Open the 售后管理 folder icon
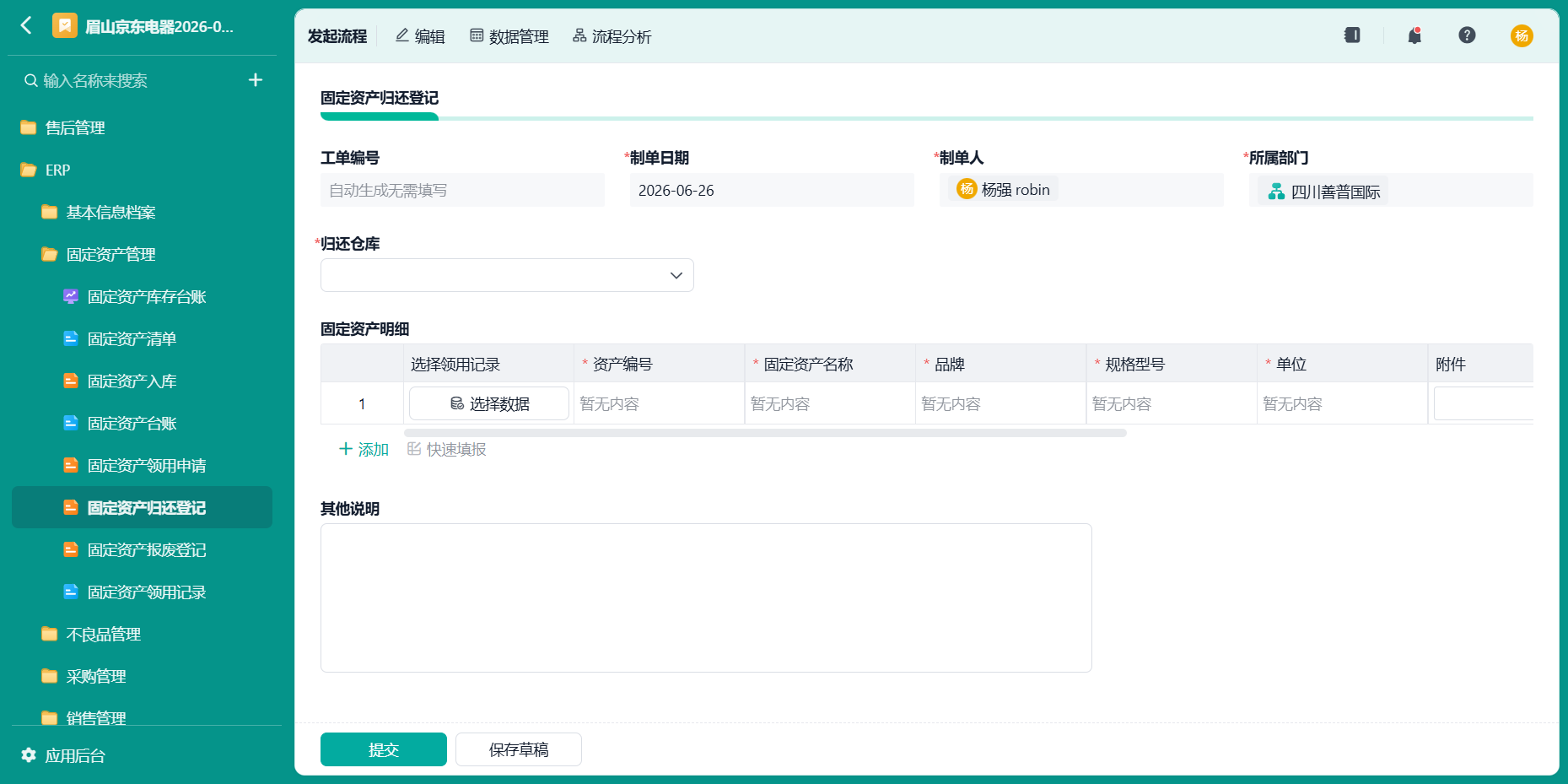The height and width of the screenshot is (784, 1568). click(28, 127)
